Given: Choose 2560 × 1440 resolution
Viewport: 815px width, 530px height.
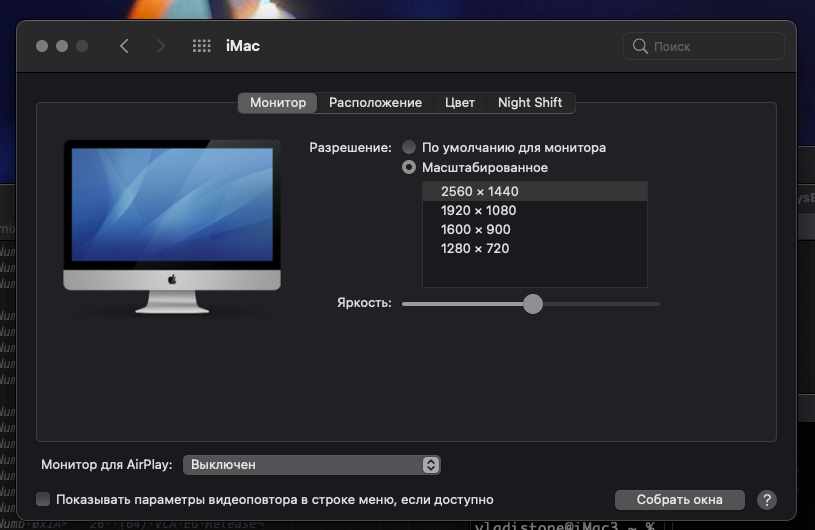Looking at the screenshot, I should pyautogui.click(x=535, y=191).
